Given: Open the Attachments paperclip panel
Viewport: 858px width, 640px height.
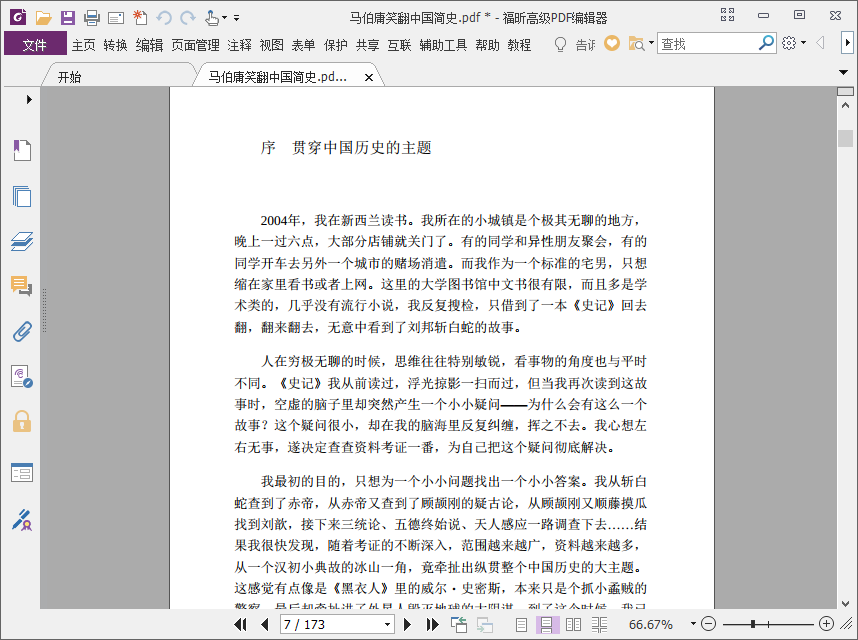Looking at the screenshot, I should pyautogui.click(x=22, y=331).
